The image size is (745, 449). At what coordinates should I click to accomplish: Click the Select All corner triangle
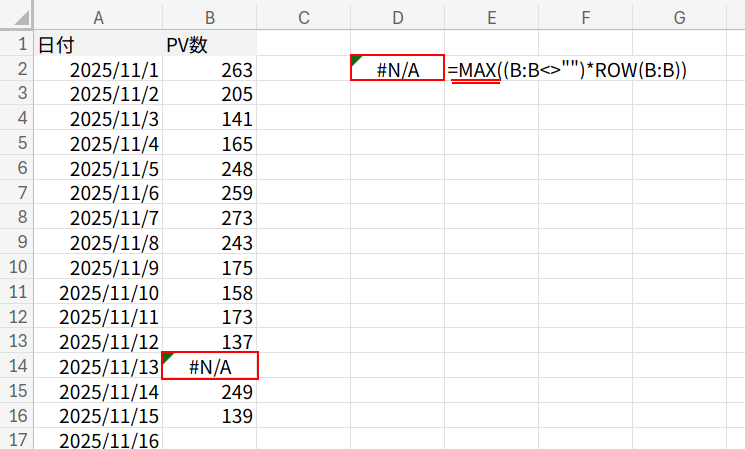tap(17, 16)
